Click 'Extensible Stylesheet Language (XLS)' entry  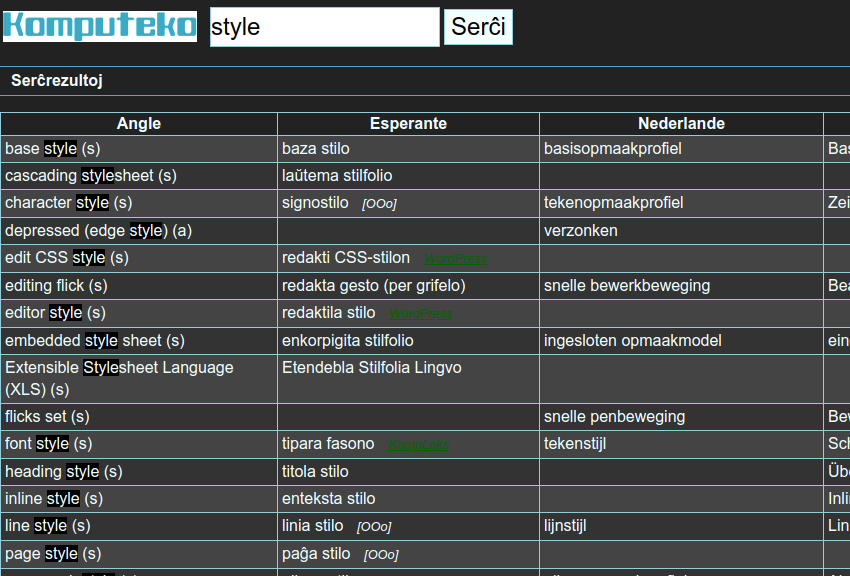119,378
